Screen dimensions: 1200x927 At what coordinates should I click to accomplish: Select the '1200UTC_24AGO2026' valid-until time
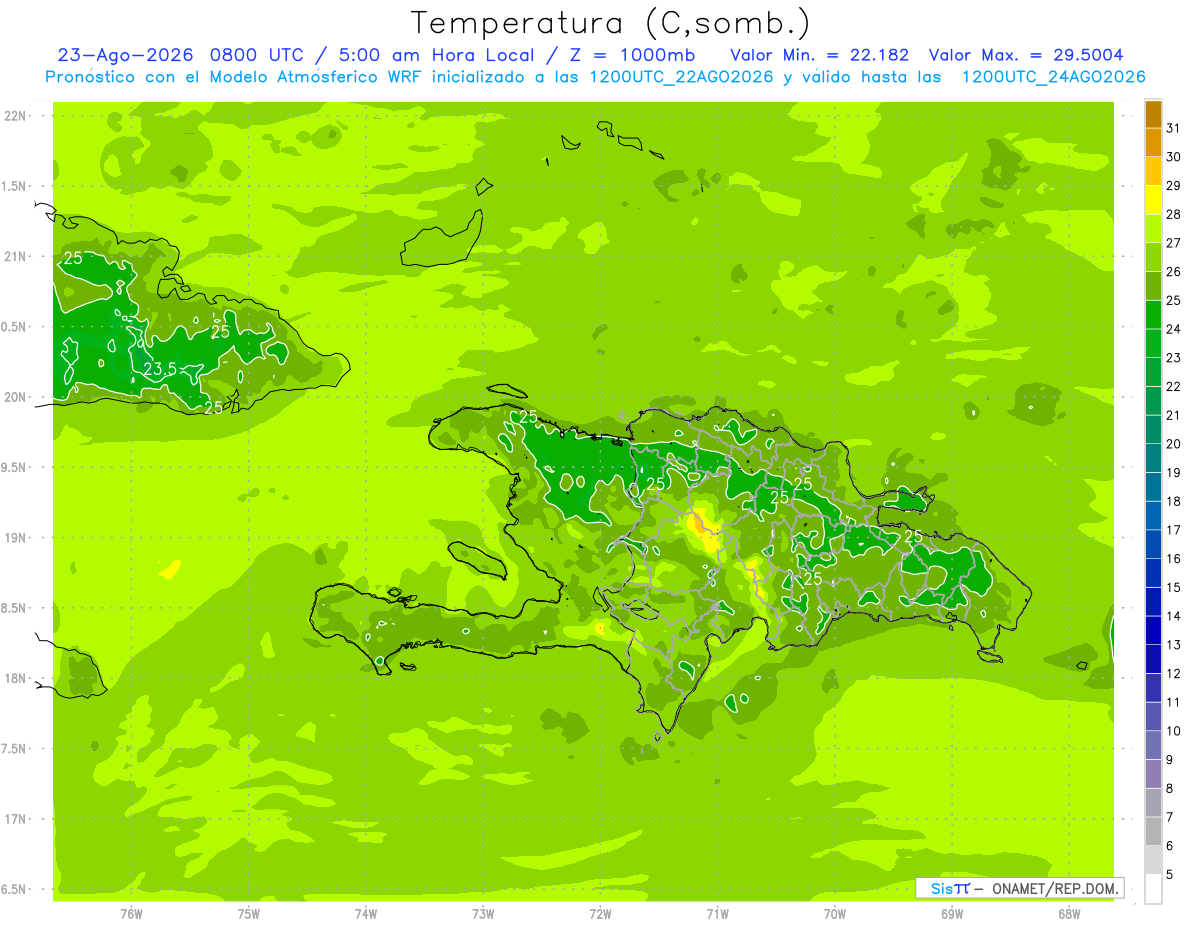point(1053,77)
